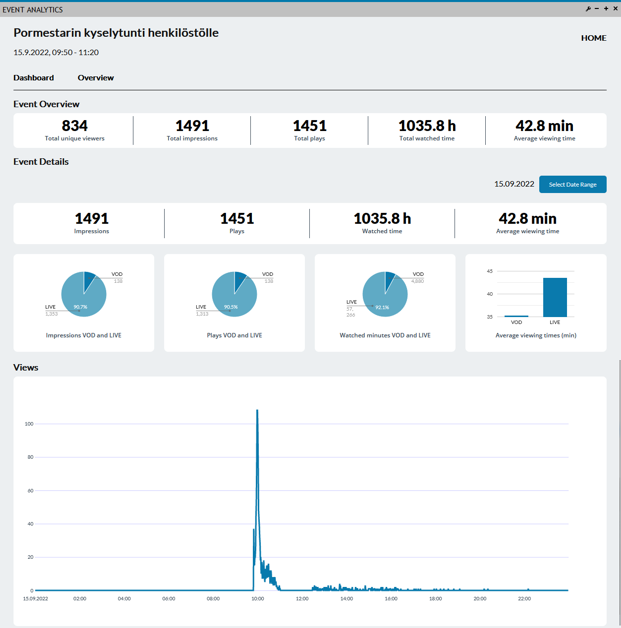This screenshot has width=621, height=628.
Task: Click the Total unique viewers stat 834
Action: (74, 126)
